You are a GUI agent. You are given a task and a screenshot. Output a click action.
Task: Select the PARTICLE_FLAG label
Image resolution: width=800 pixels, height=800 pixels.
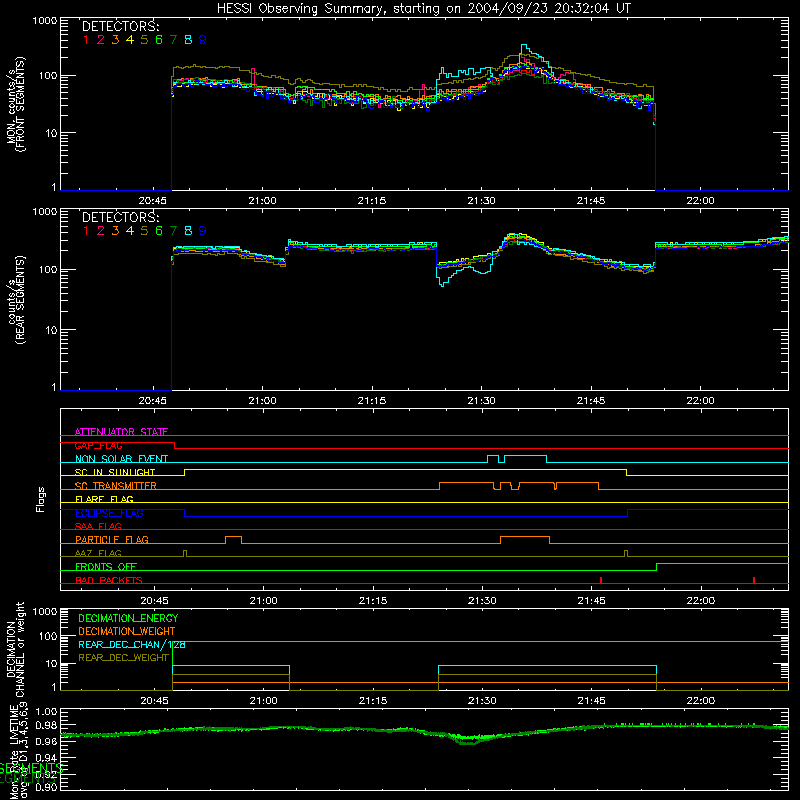pos(112,539)
